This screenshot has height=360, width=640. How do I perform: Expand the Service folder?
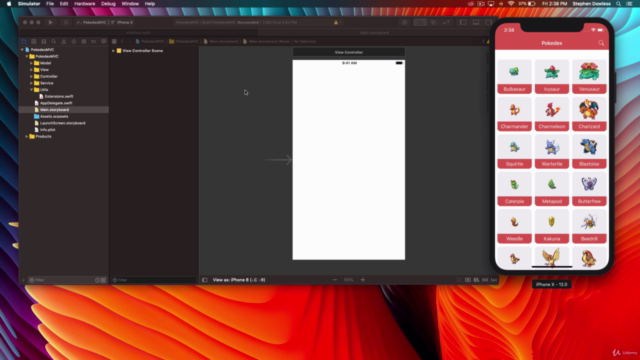pyautogui.click(x=31, y=83)
